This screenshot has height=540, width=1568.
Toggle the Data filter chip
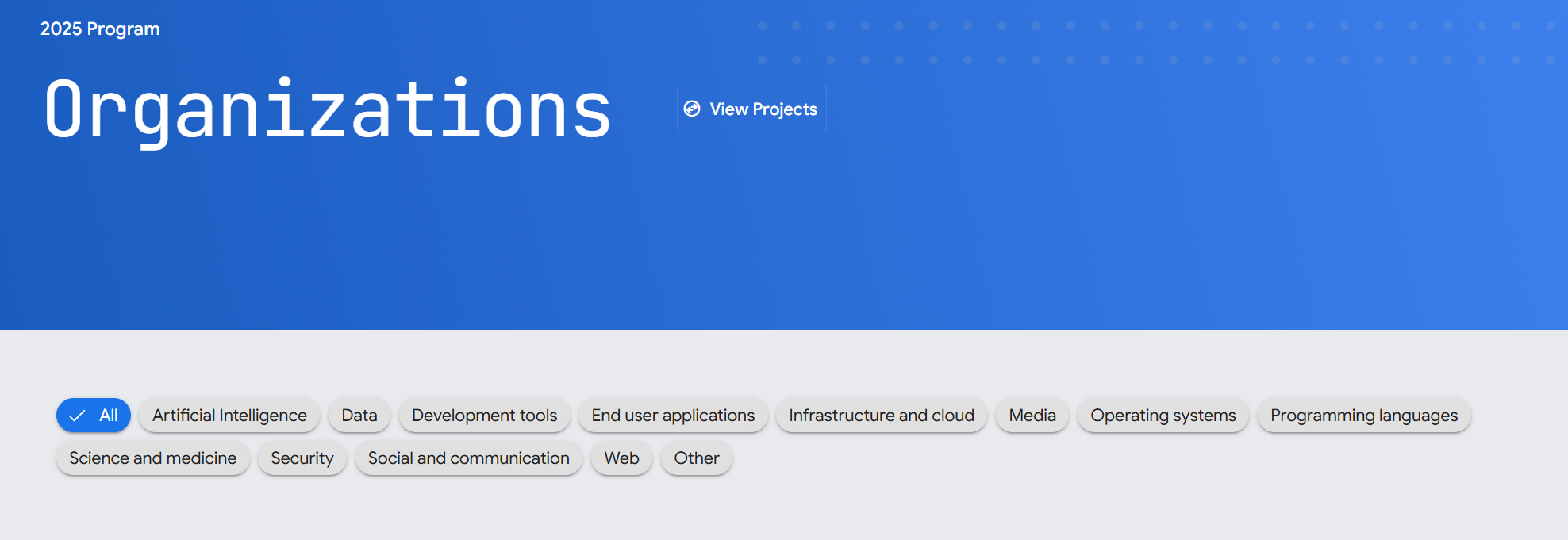(x=359, y=416)
